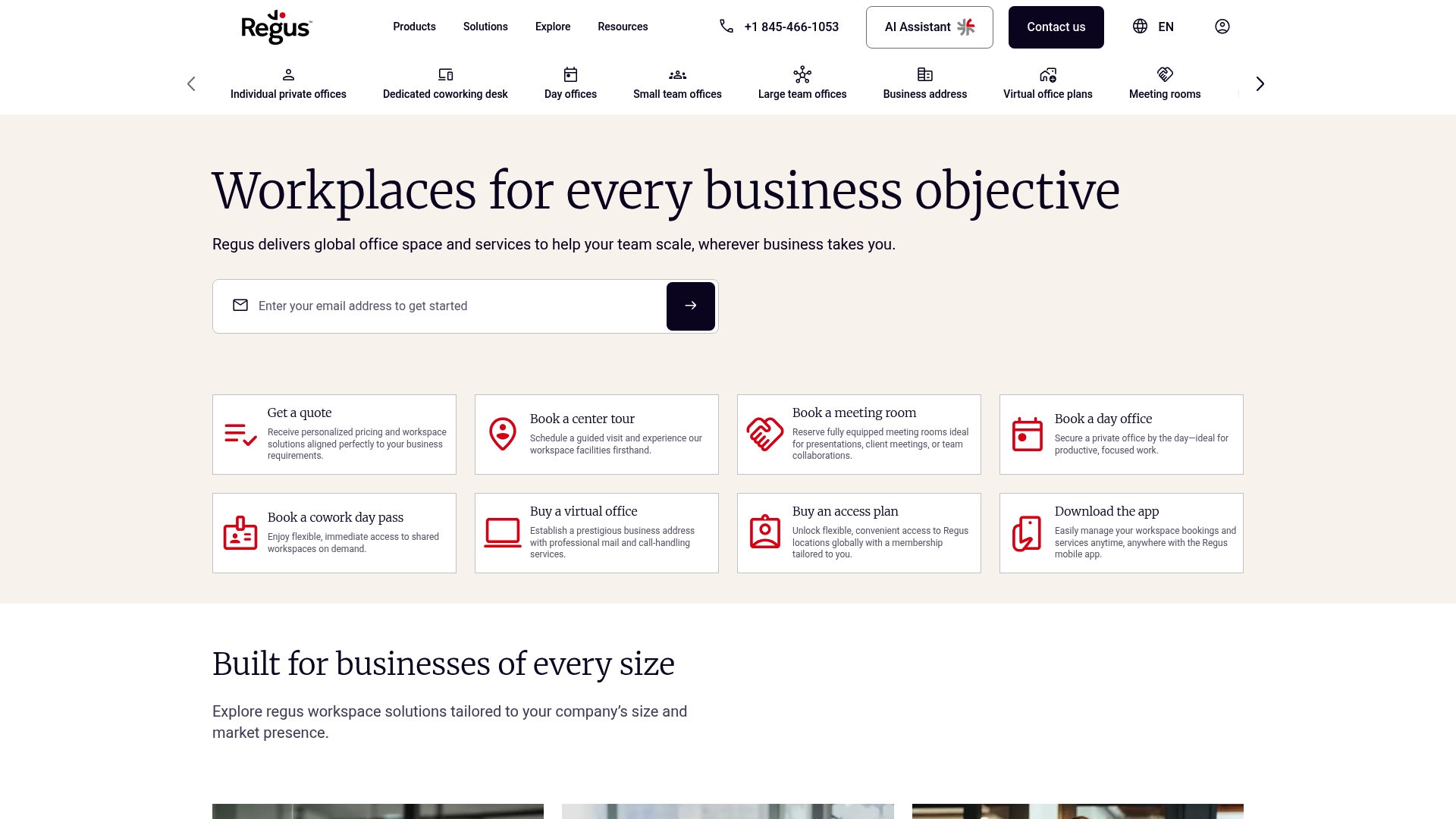The height and width of the screenshot is (819, 1456).
Task: Open the user account profile icon
Action: (1222, 27)
